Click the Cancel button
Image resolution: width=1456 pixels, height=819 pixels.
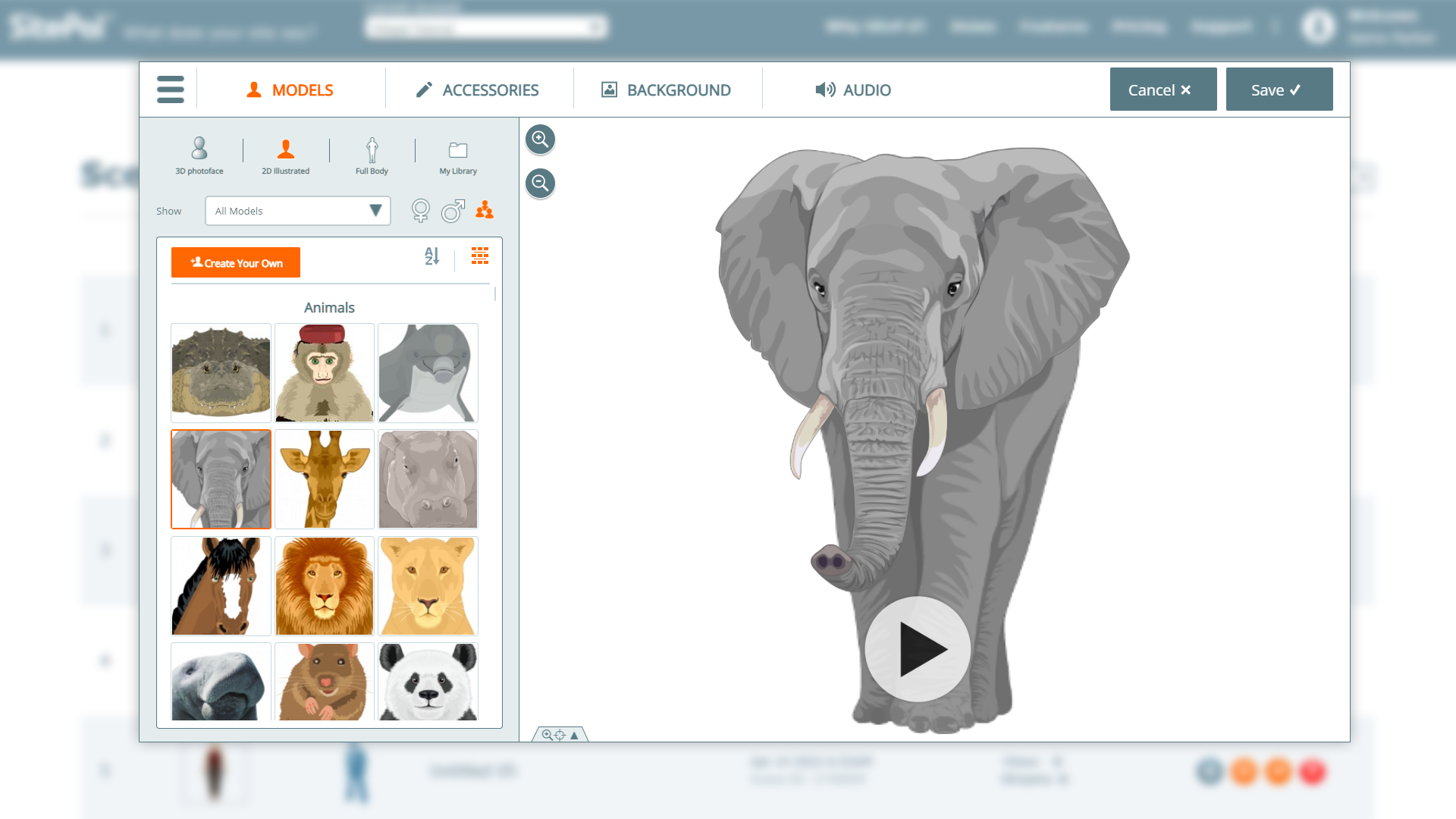(1163, 89)
